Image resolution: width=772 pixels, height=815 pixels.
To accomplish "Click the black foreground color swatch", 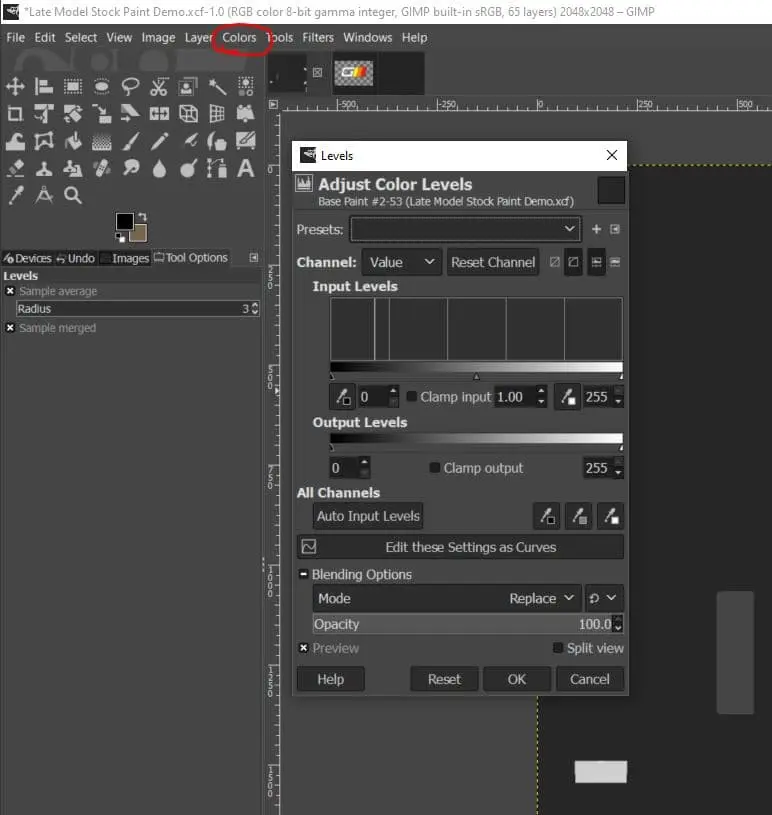I will pos(124,221).
